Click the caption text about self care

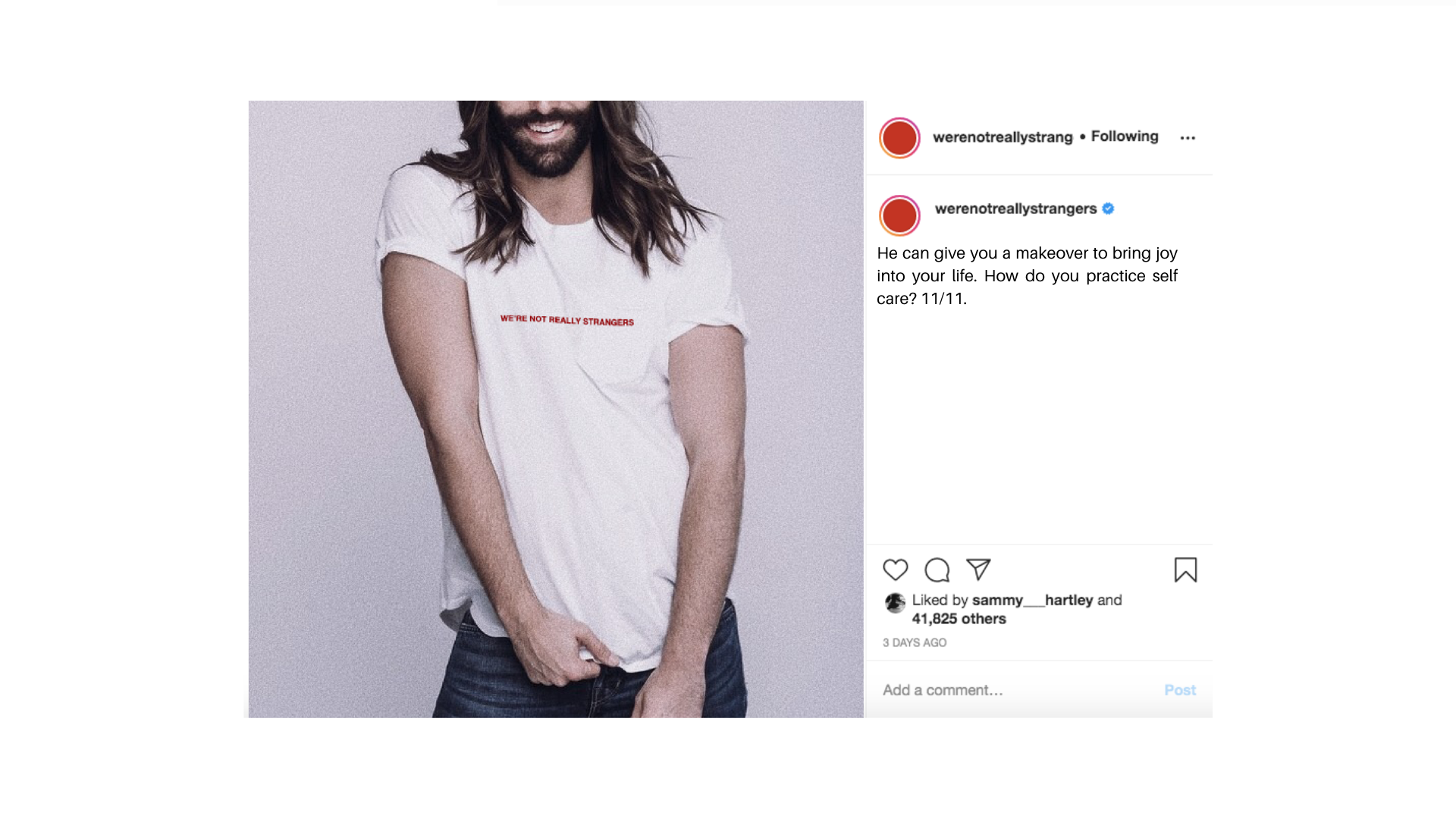tap(1027, 276)
